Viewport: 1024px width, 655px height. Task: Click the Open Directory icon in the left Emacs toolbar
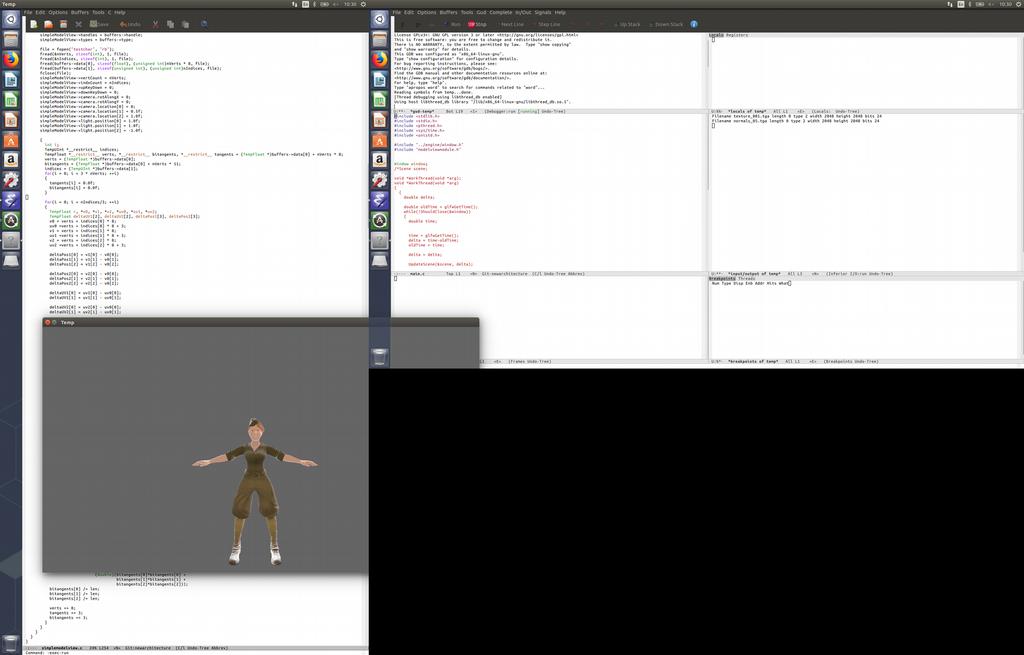[63, 24]
